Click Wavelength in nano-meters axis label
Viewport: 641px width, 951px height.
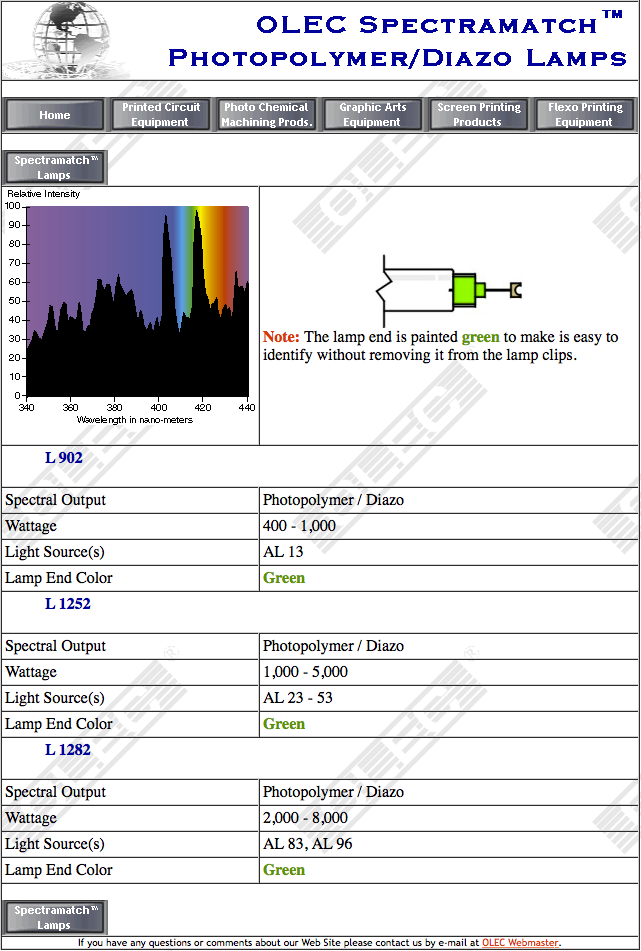click(x=135, y=420)
